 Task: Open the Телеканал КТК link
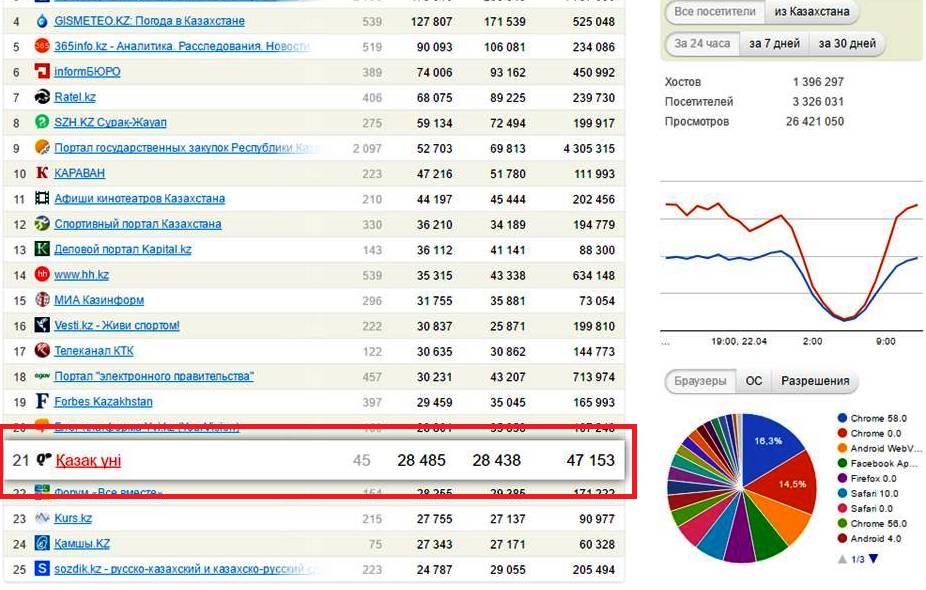(94, 351)
